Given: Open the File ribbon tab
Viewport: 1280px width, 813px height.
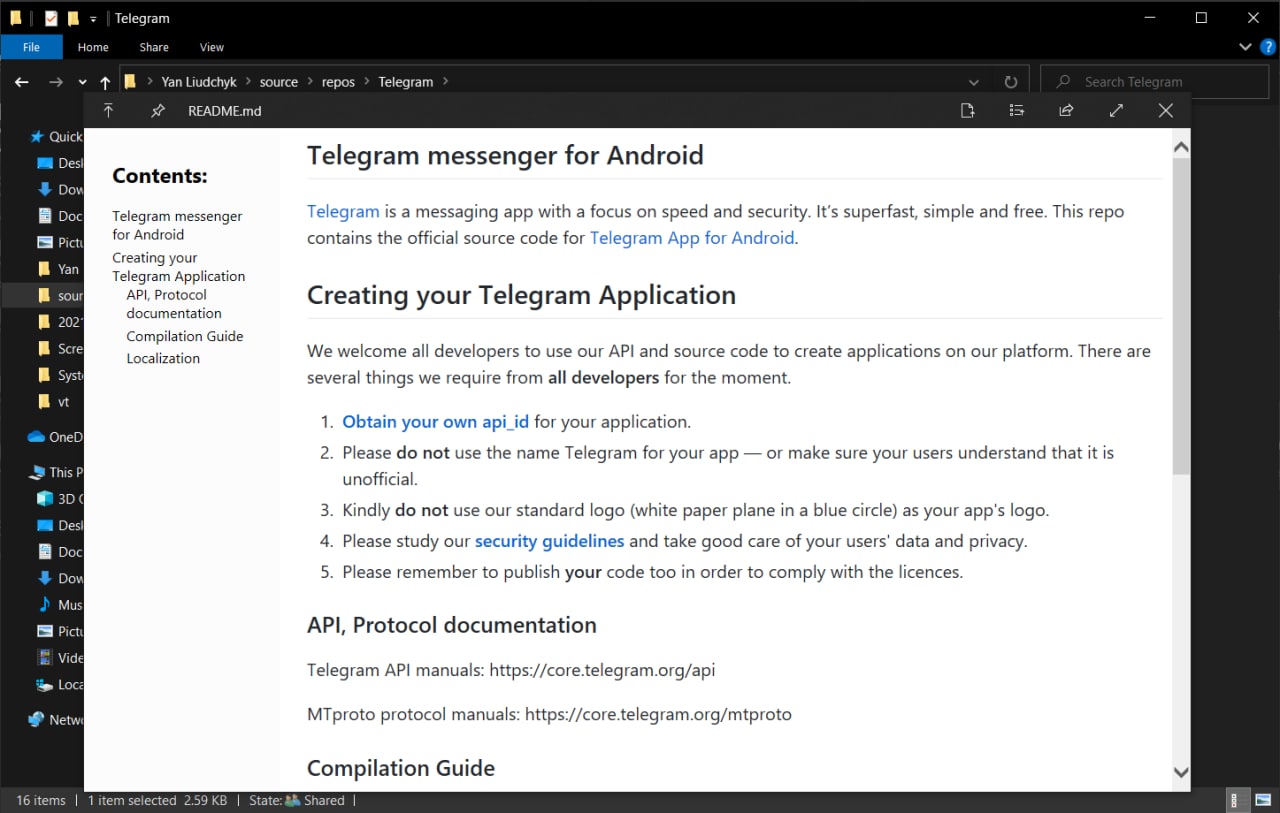Looking at the screenshot, I should [x=31, y=47].
